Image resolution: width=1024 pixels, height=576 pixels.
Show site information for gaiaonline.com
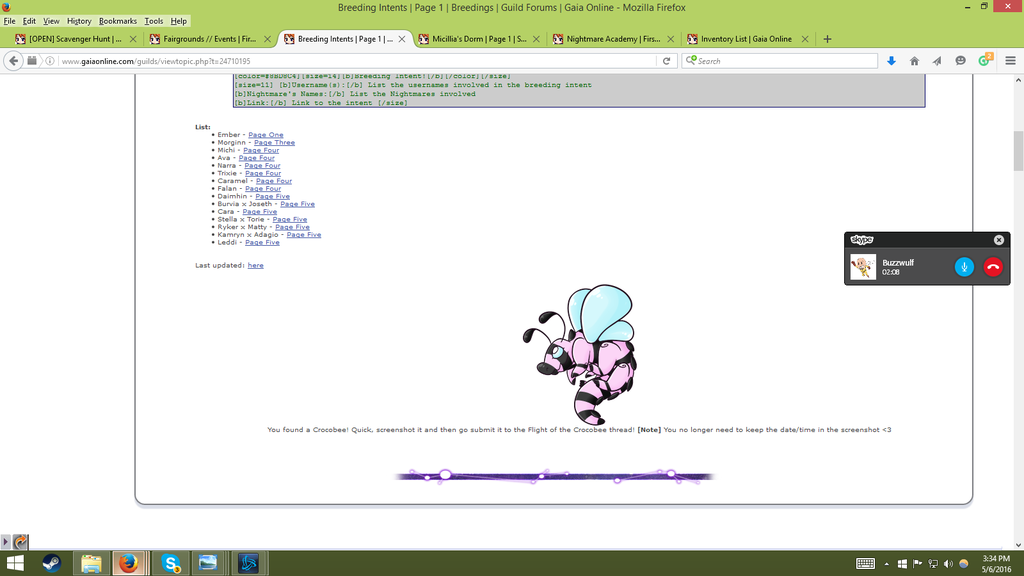pyautogui.click(x=50, y=61)
